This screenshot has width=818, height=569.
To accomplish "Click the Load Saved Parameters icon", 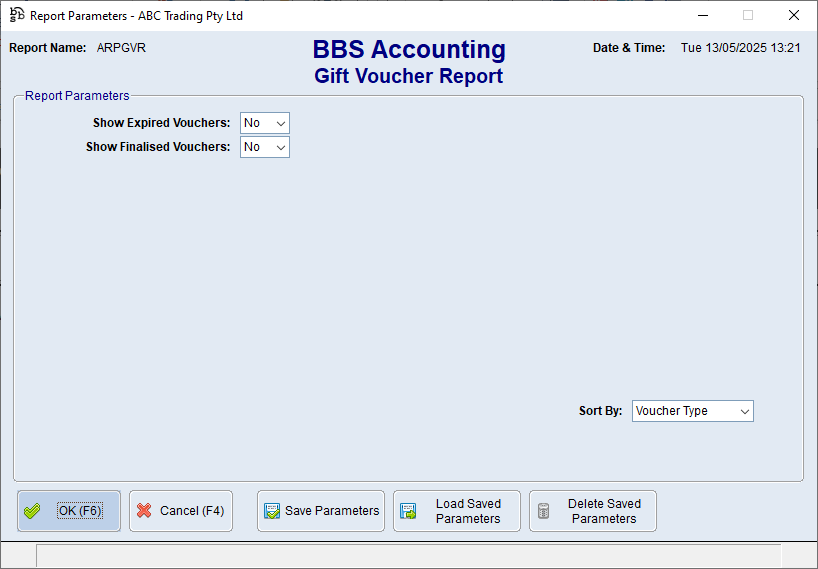I will (x=408, y=511).
